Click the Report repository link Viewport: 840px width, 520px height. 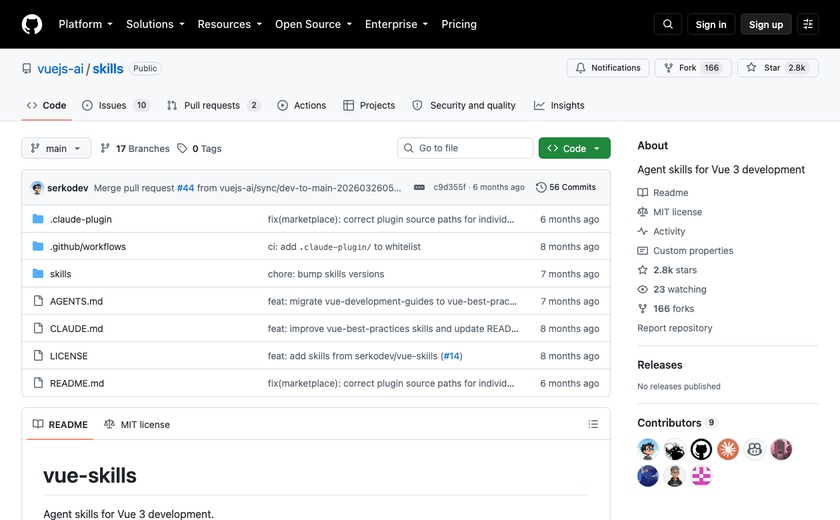click(674, 328)
